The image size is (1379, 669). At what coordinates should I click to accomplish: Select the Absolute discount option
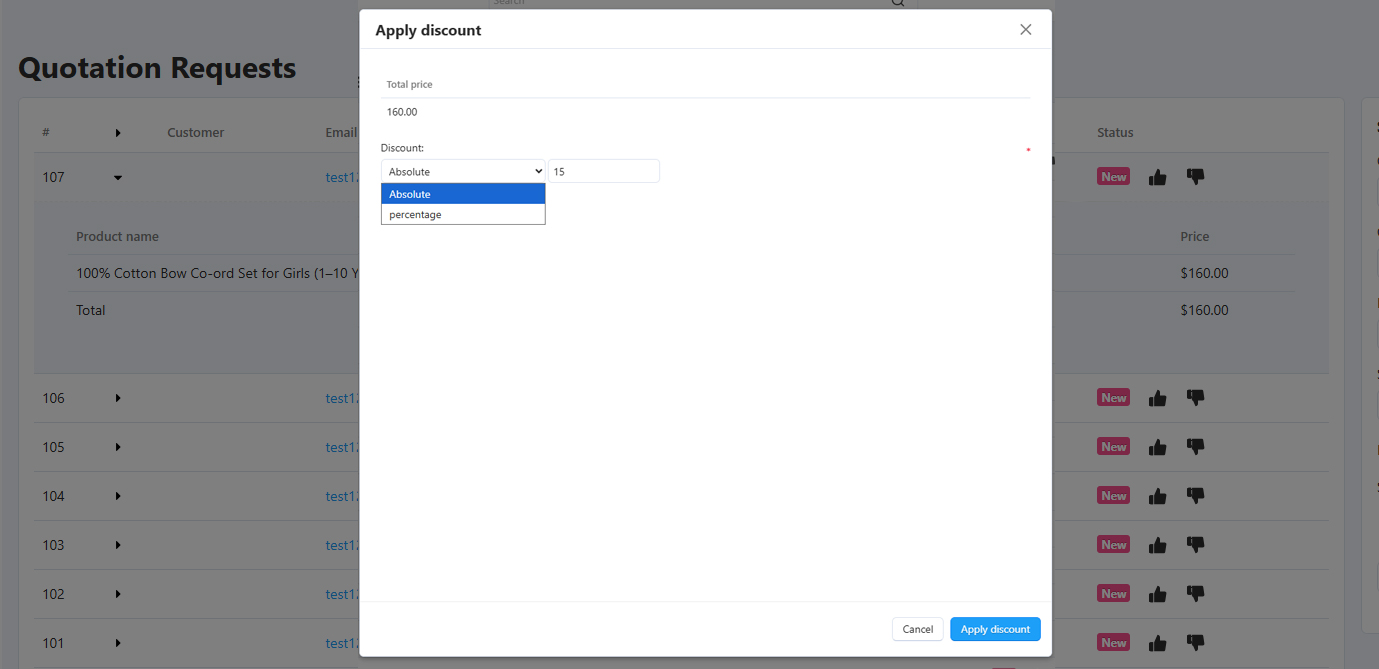(463, 194)
